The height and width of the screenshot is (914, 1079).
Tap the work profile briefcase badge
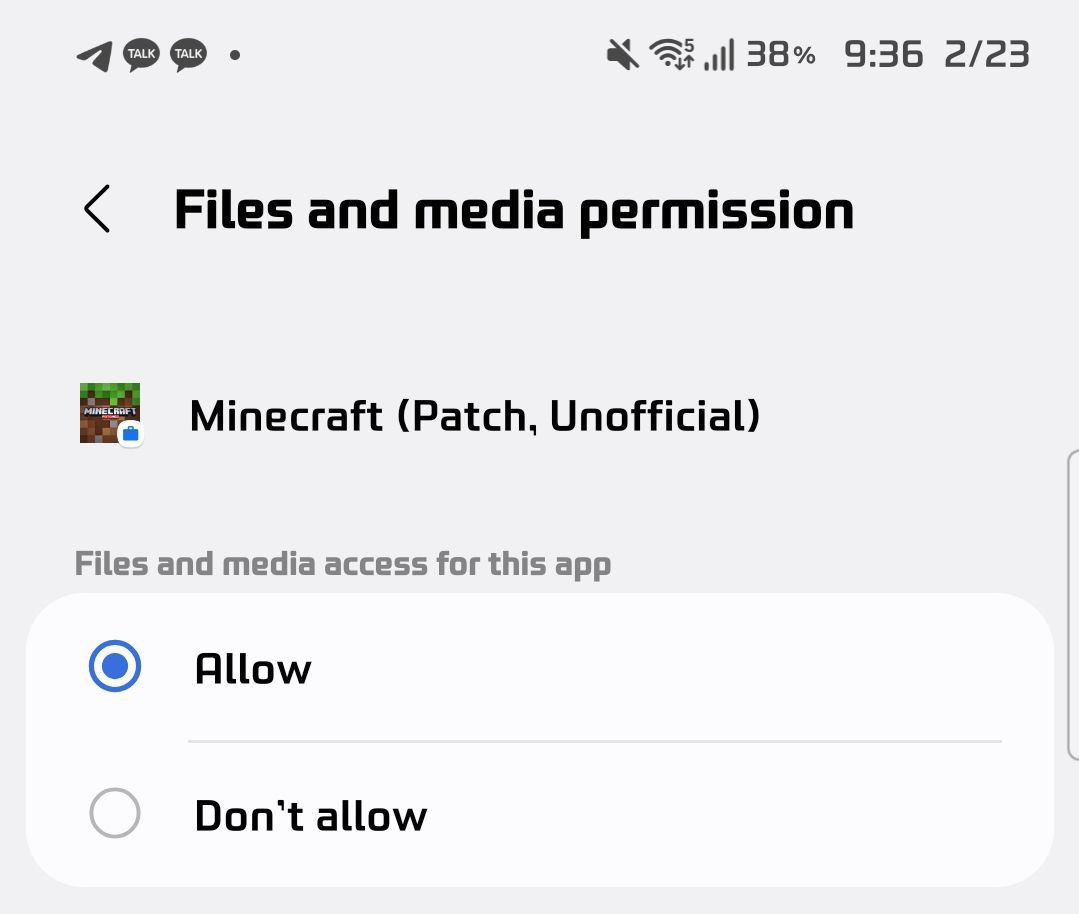coord(130,435)
